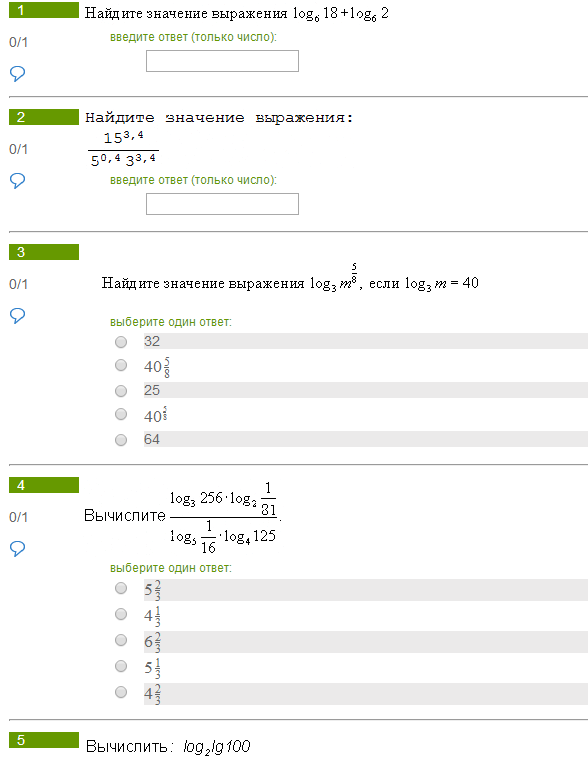The height and width of the screenshot is (763, 588).
Task: Select answer 4 and 1/3 in question 4
Action: click(x=121, y=614)
